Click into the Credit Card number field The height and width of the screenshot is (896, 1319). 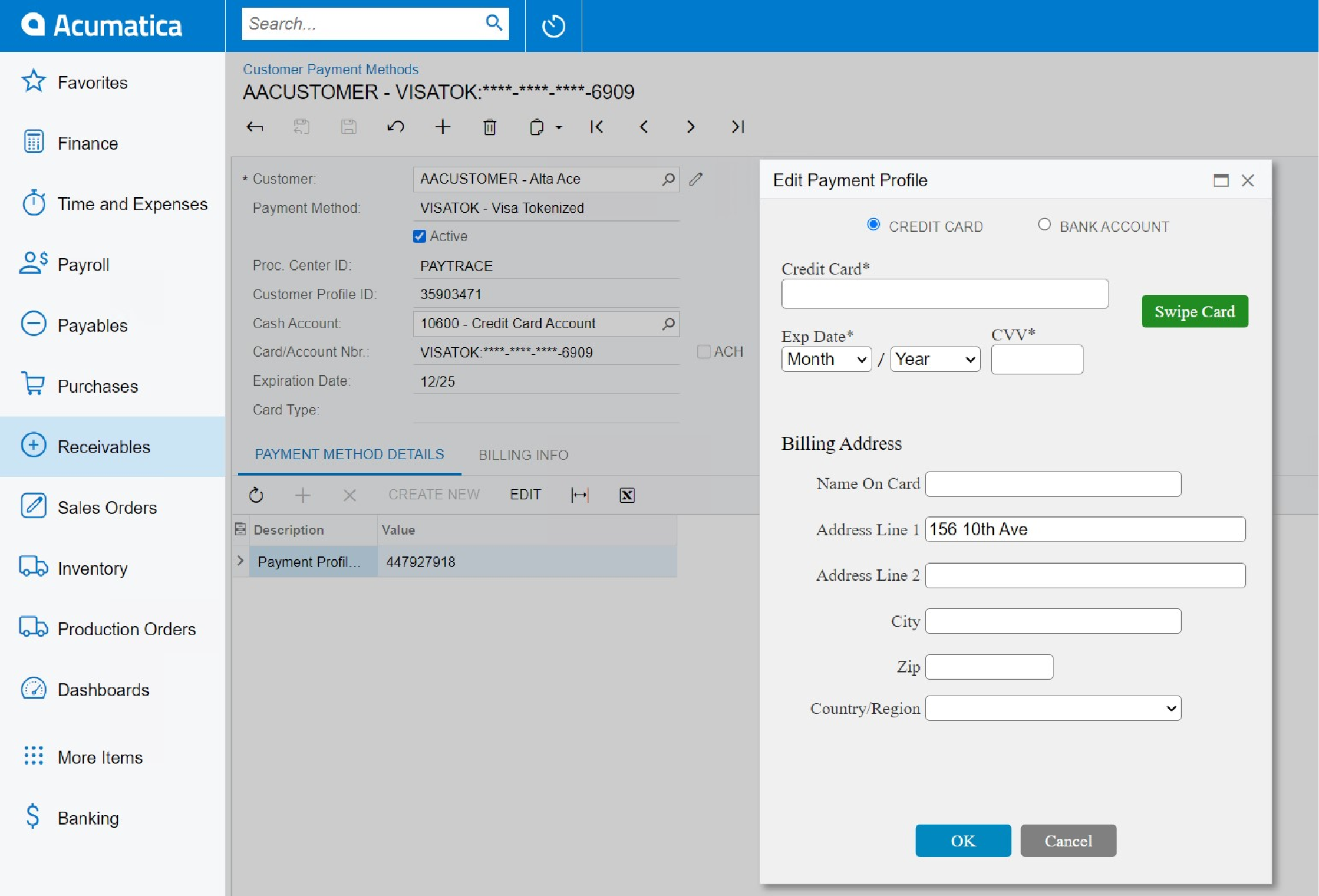click(x=945, y=294)
